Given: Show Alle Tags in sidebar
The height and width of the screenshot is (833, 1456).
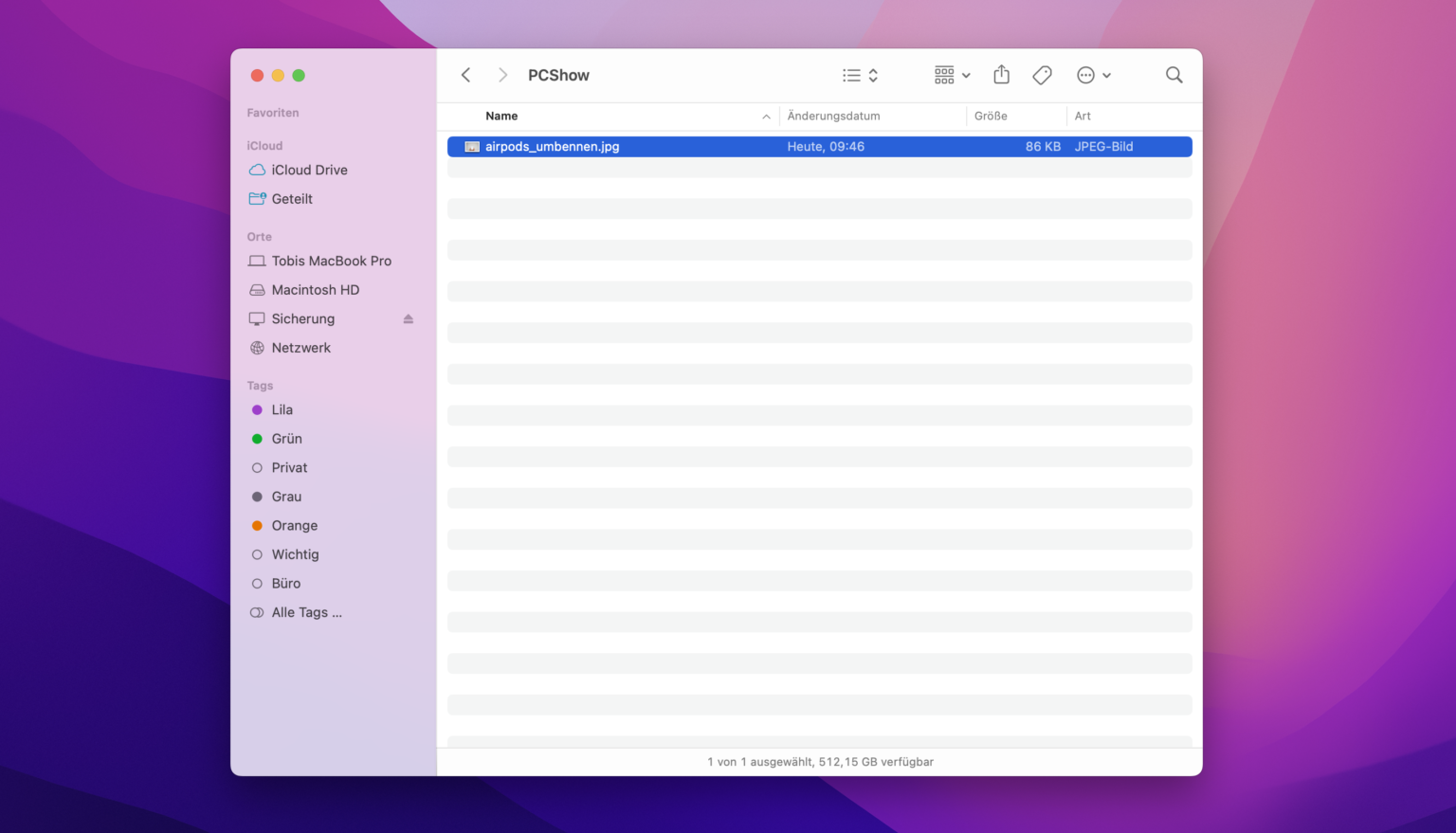Looking at the screenshot, I should click(x=306, y=613).
